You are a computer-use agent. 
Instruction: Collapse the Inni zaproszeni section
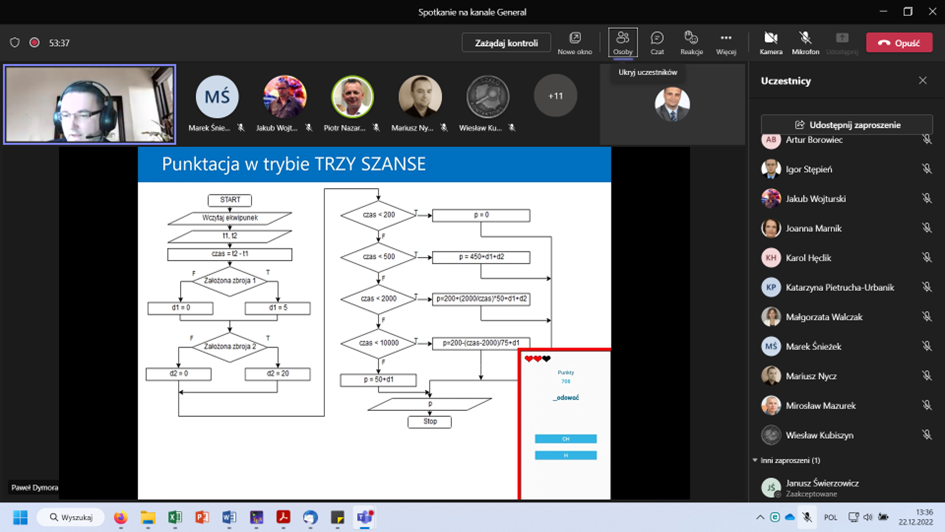[755, 460]
